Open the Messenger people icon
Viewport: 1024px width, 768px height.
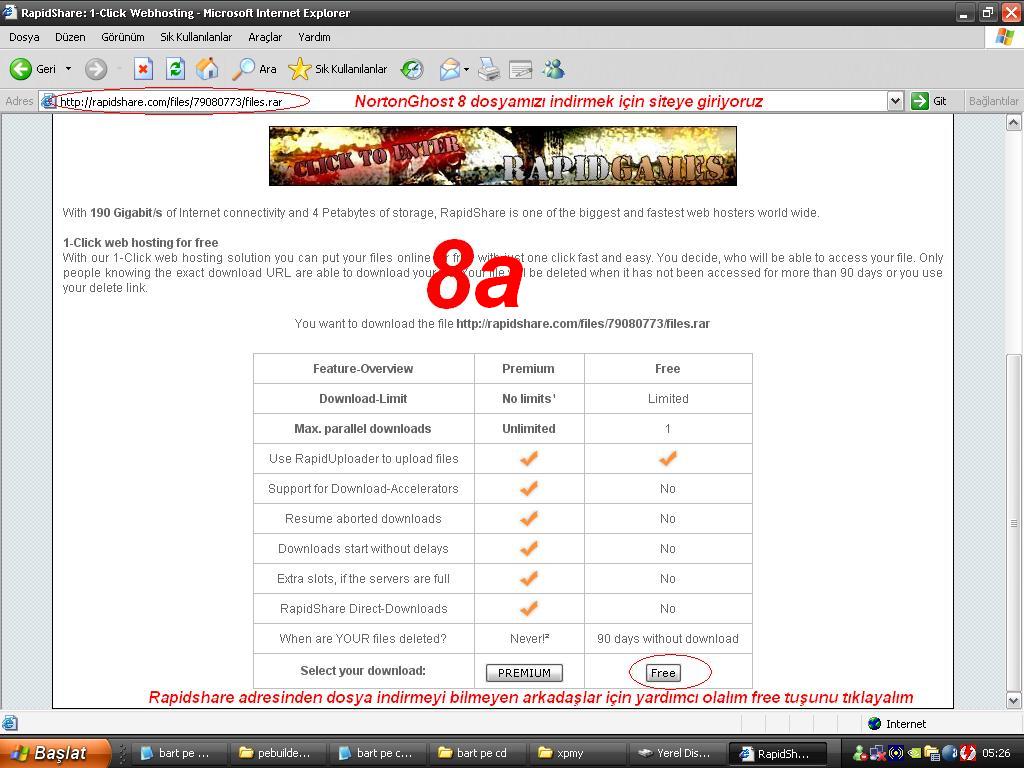click(553, 69)
